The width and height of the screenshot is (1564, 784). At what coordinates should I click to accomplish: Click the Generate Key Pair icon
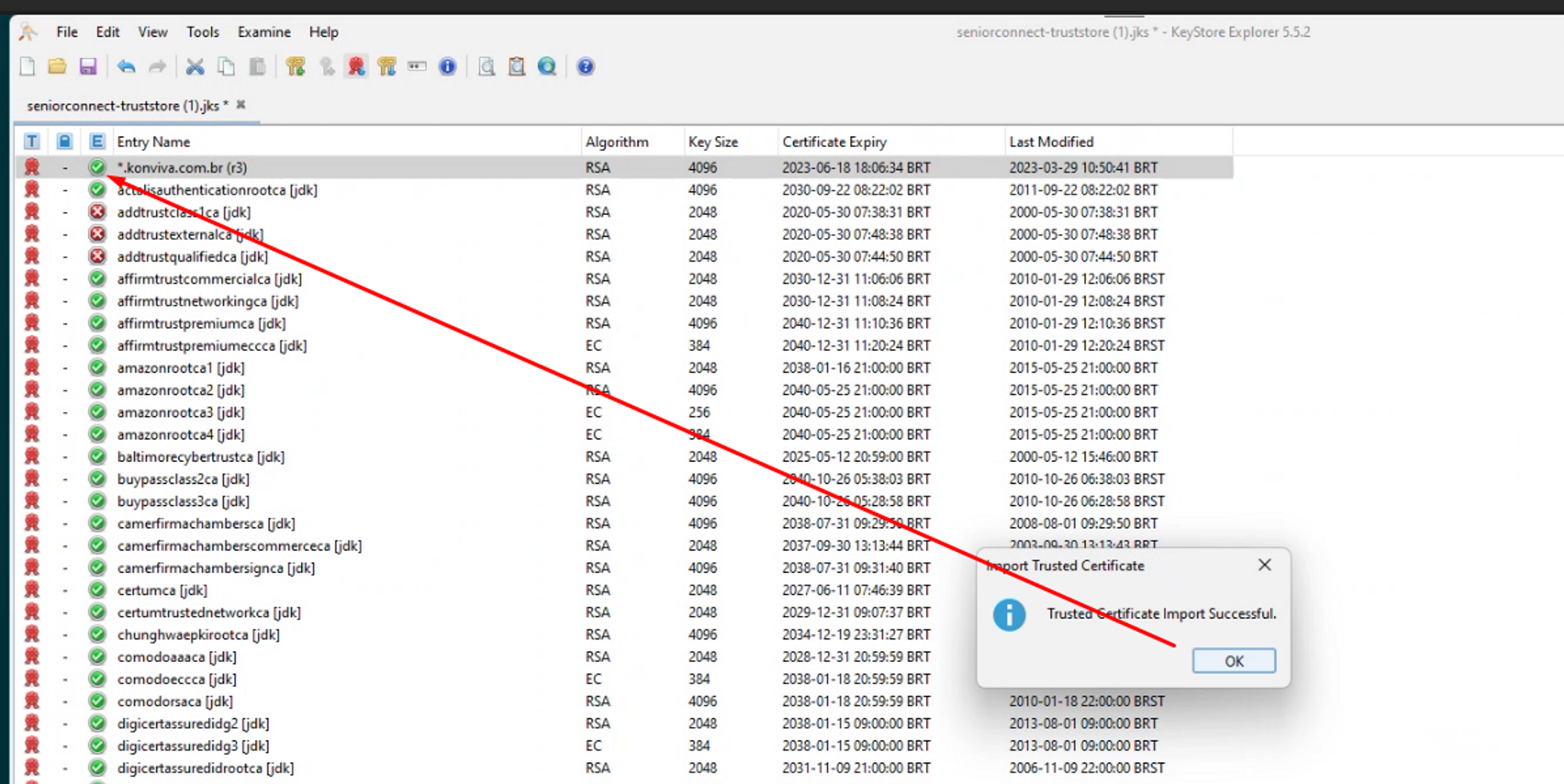pyautogui.click(x=296, y=66)
